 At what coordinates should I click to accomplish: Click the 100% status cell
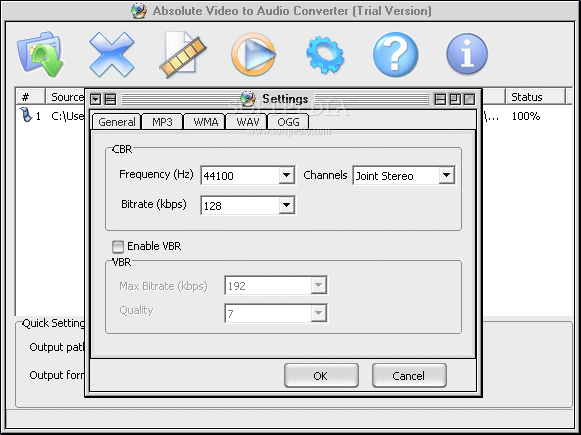click(x=526, y=116)
